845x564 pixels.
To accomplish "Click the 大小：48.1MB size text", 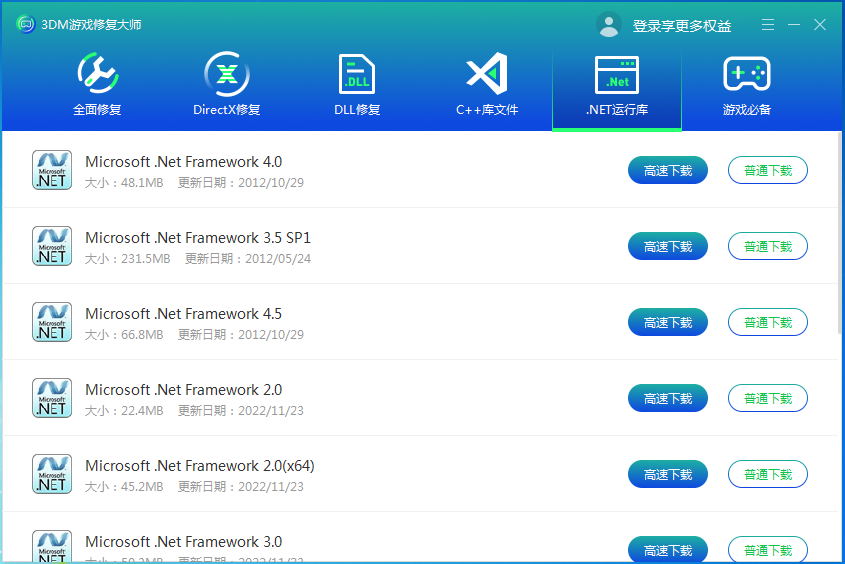I will pos(124,183).
